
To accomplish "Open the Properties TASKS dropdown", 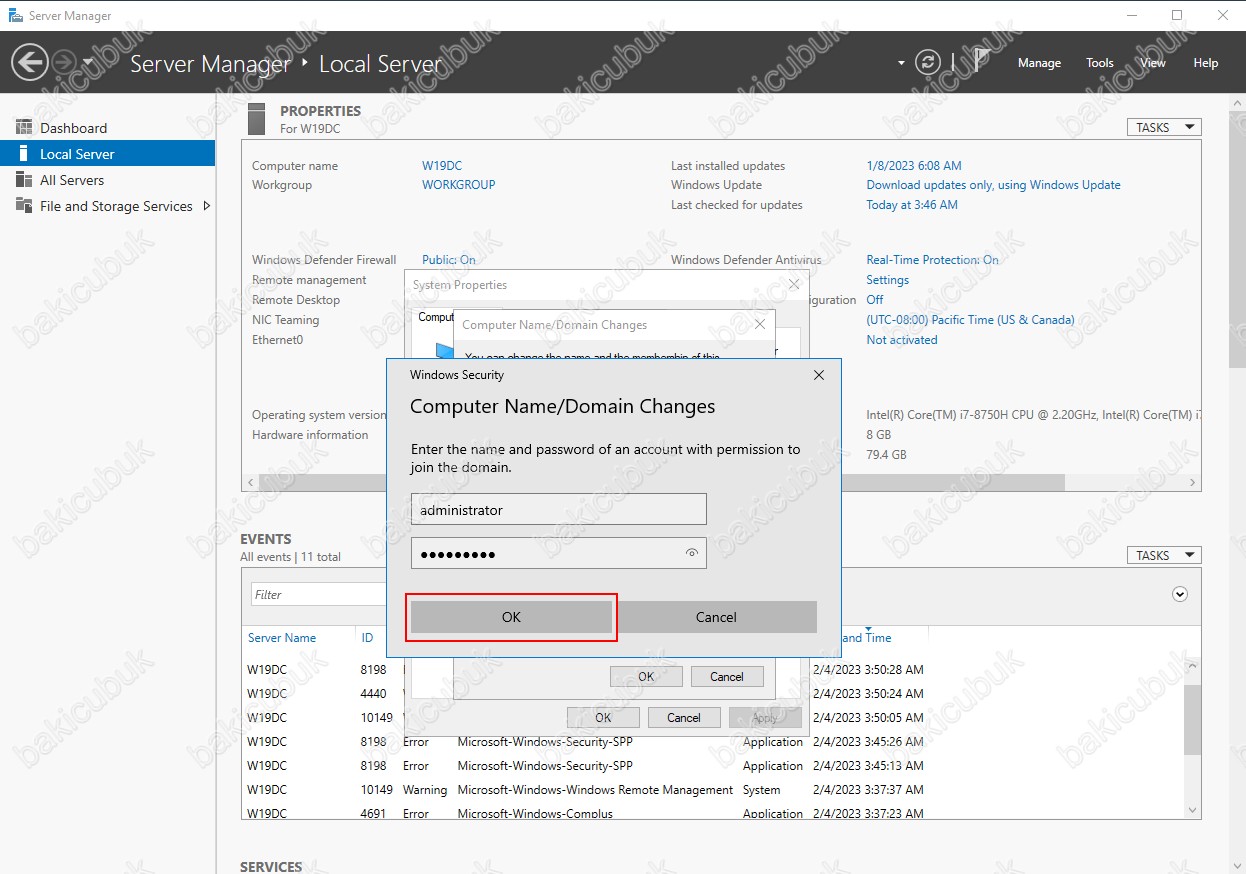I will [x=1163, y=127].
